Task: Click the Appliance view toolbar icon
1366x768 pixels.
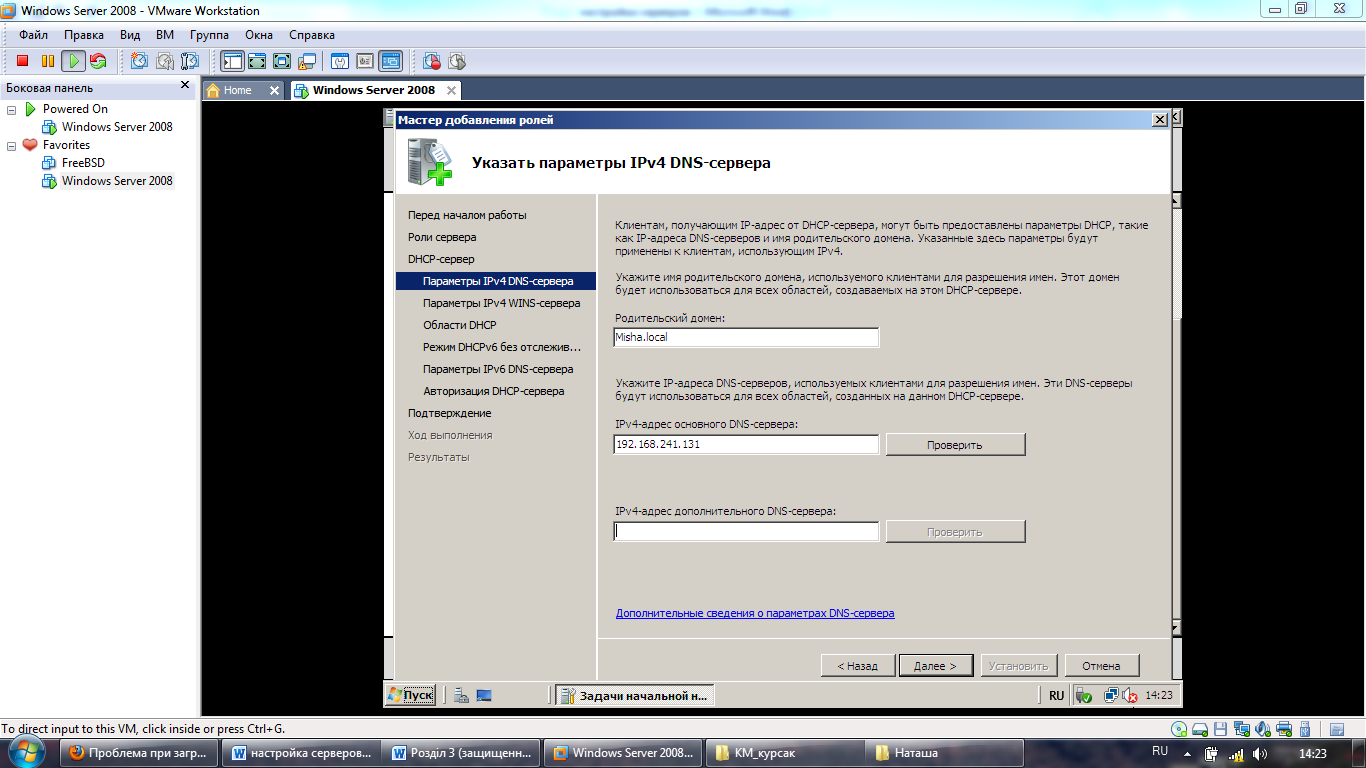Action: (x=364, y=61)
